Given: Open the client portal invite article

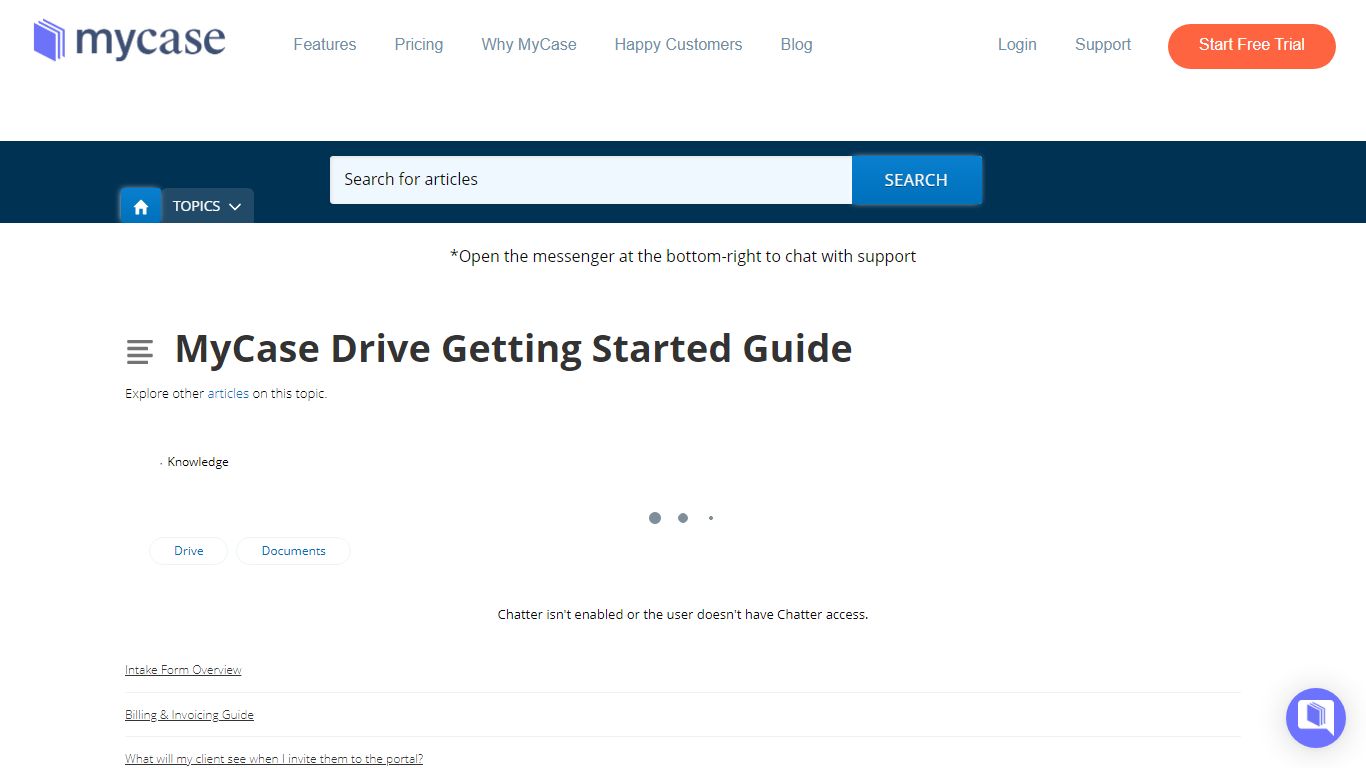Looking at the screenshot, I should [x=274, y=759].
